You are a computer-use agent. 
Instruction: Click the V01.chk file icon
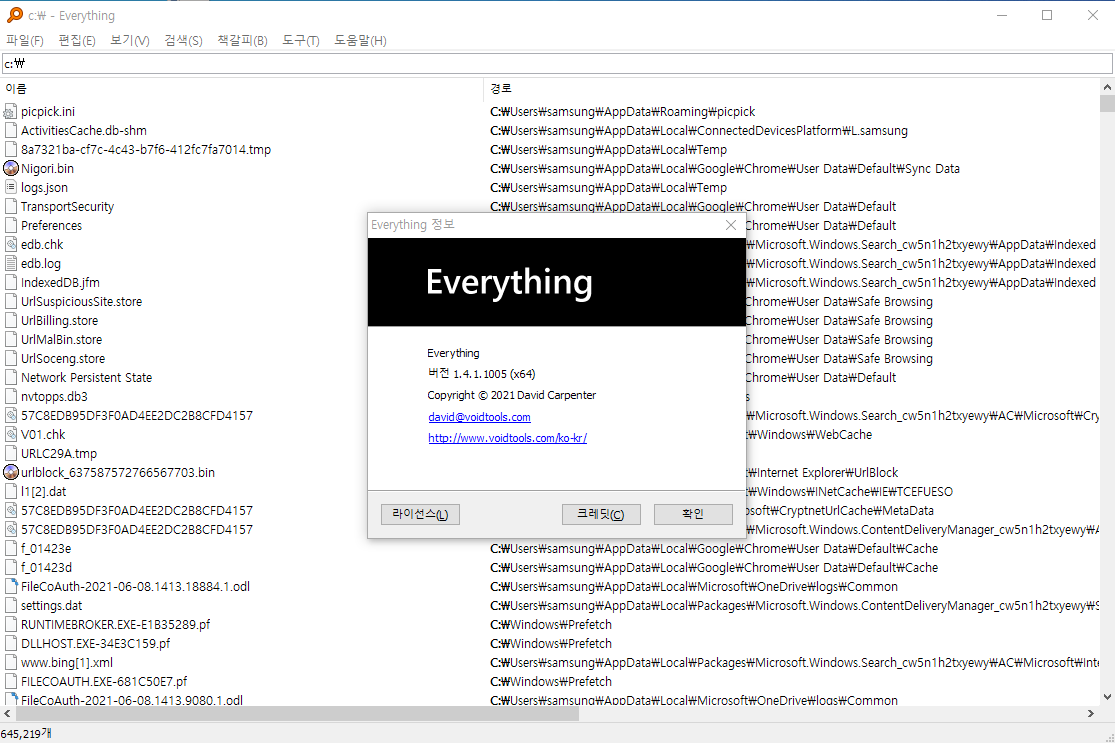(10, 434)
